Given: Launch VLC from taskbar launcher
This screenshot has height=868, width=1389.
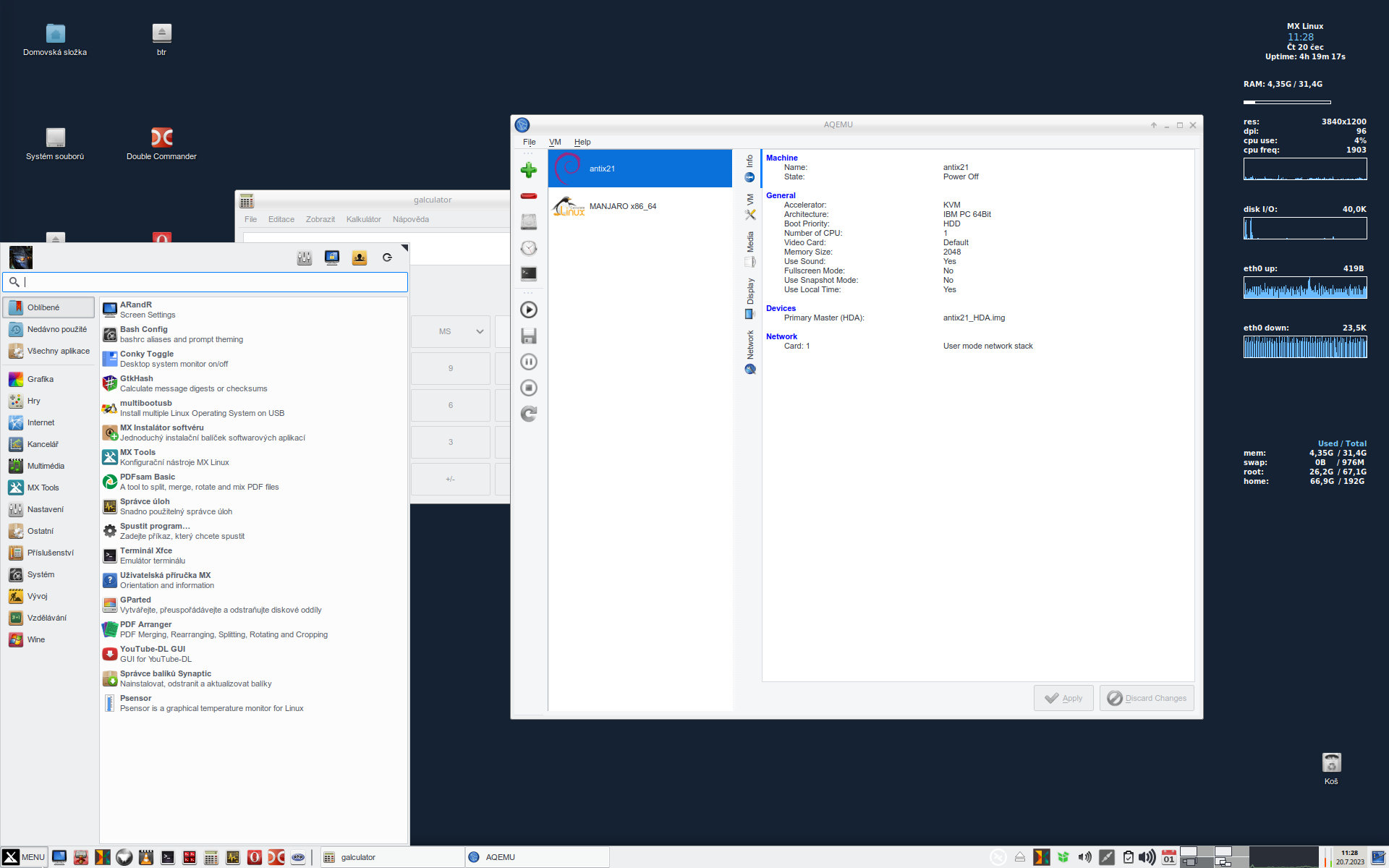Looking at the screenshot, I should click(146, 857).
